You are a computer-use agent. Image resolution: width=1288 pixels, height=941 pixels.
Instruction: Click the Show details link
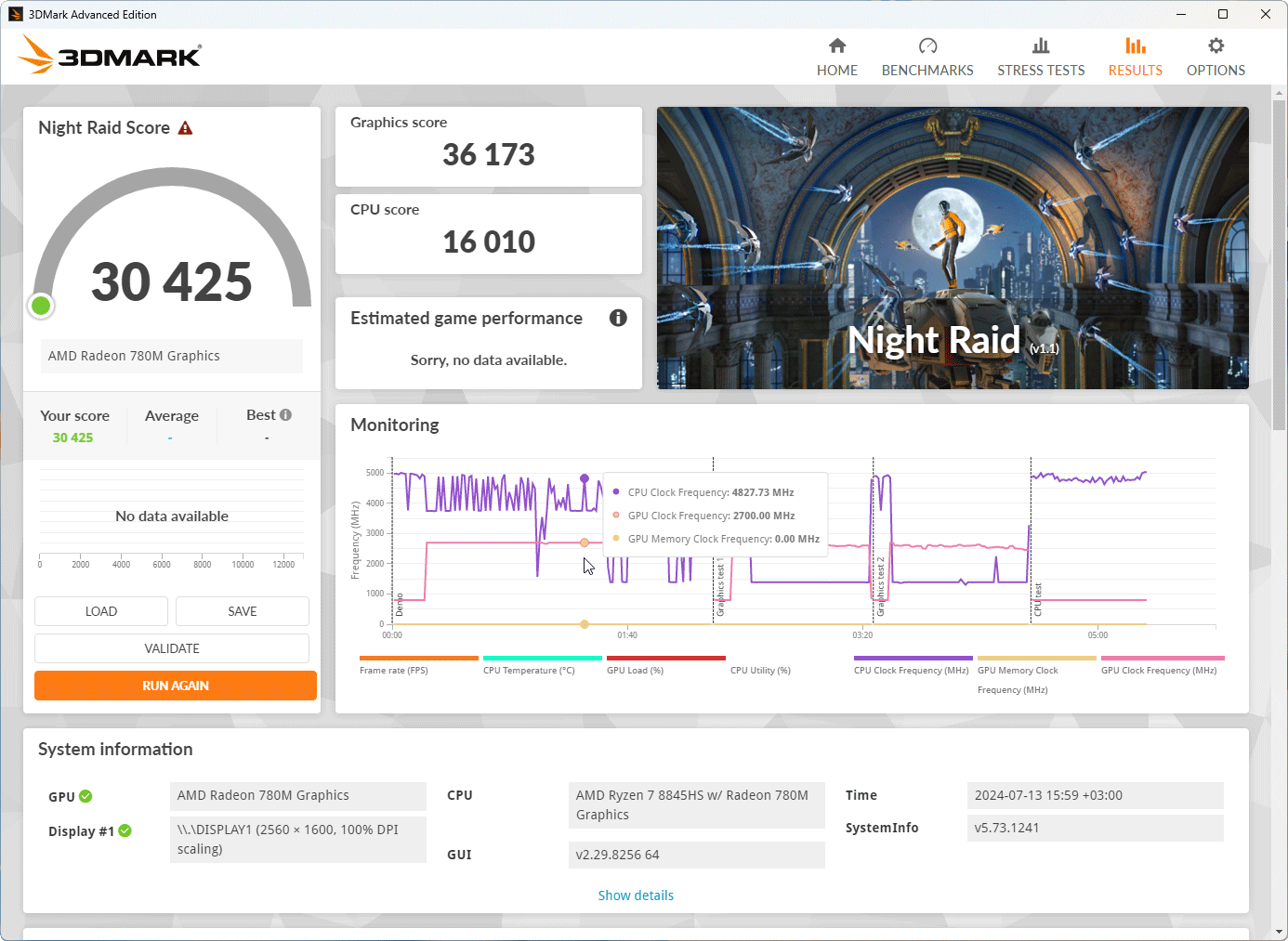pyautogui.click(x=636, y=895)
